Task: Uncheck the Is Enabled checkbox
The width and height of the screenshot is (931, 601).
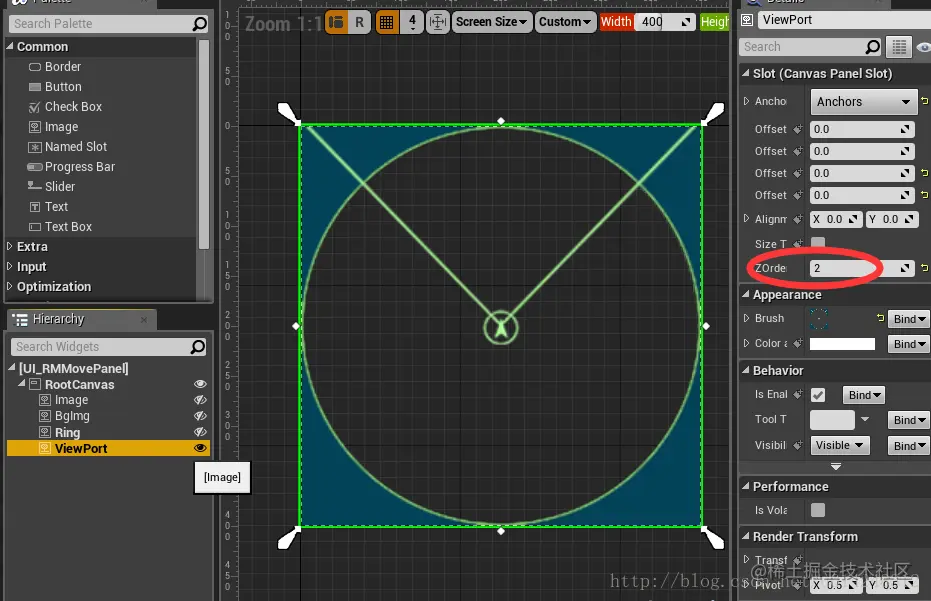Action: [818, 395]
